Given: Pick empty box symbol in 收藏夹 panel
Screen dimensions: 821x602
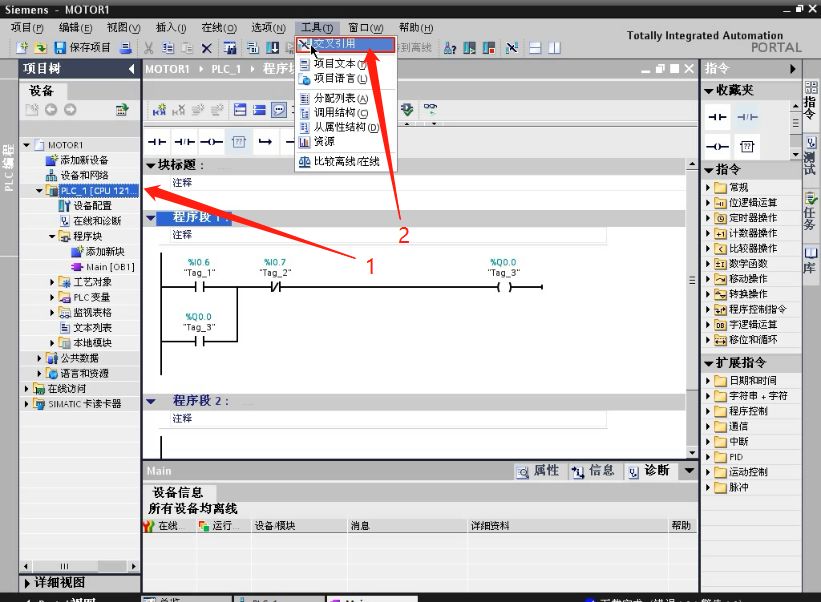Looking at the screenshot, I should 747,147.
